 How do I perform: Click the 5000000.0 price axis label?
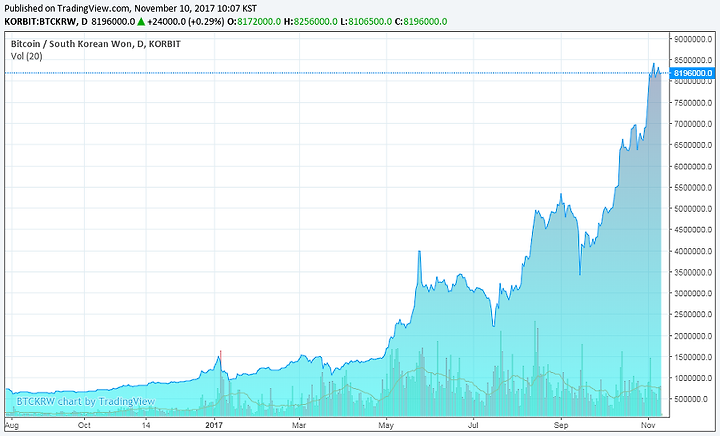(x=693, y=209)
